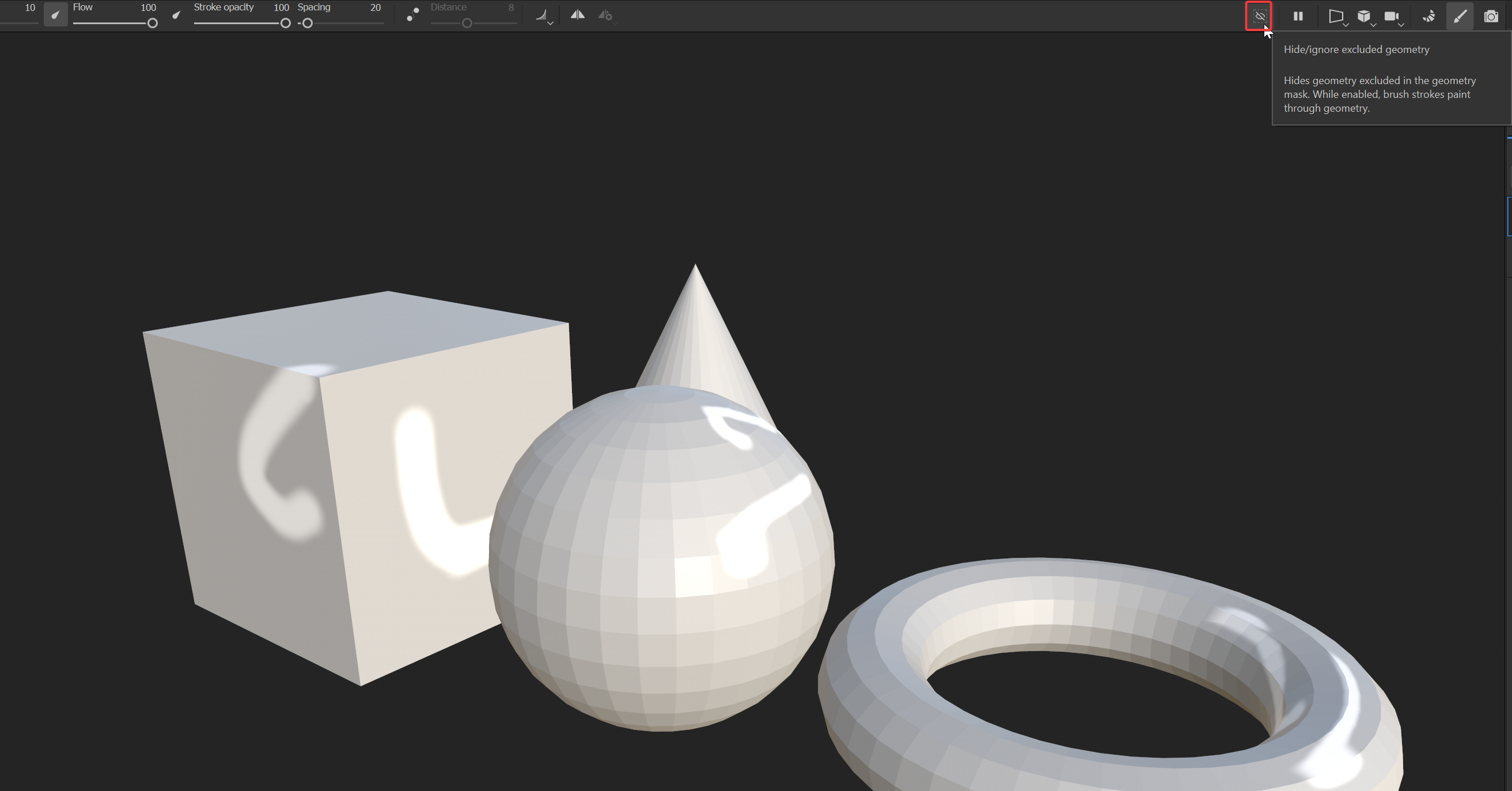The image size is (1512, 791).
Task: Click the Spacing value showing 20
Action: coord(375,7)
